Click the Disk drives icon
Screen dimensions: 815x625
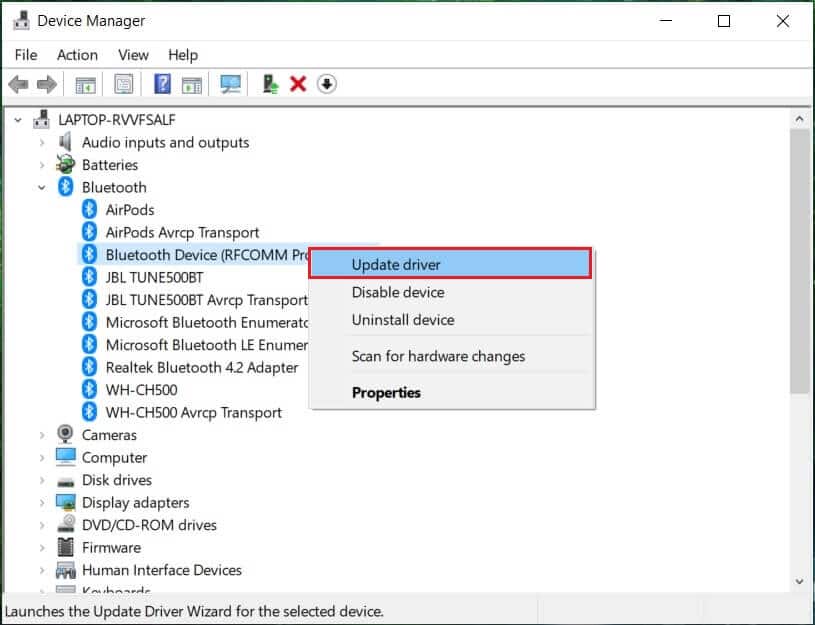pos(65,481)
